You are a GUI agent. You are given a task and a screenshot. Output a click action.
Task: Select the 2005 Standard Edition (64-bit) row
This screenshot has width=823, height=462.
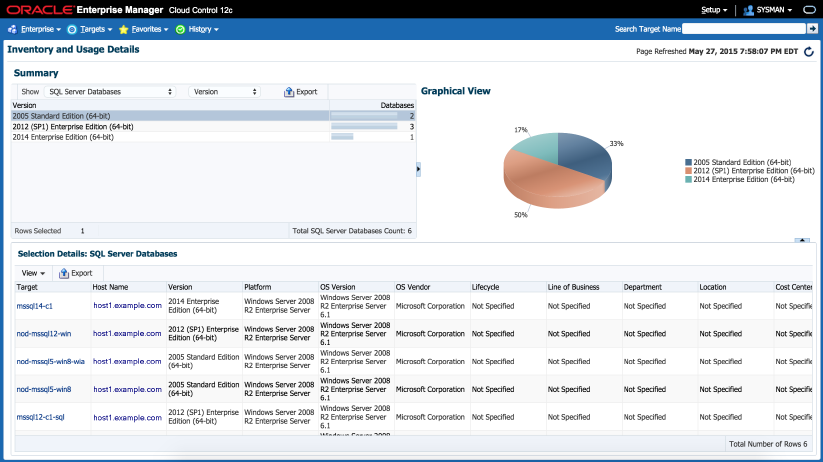tap(213, 116)
